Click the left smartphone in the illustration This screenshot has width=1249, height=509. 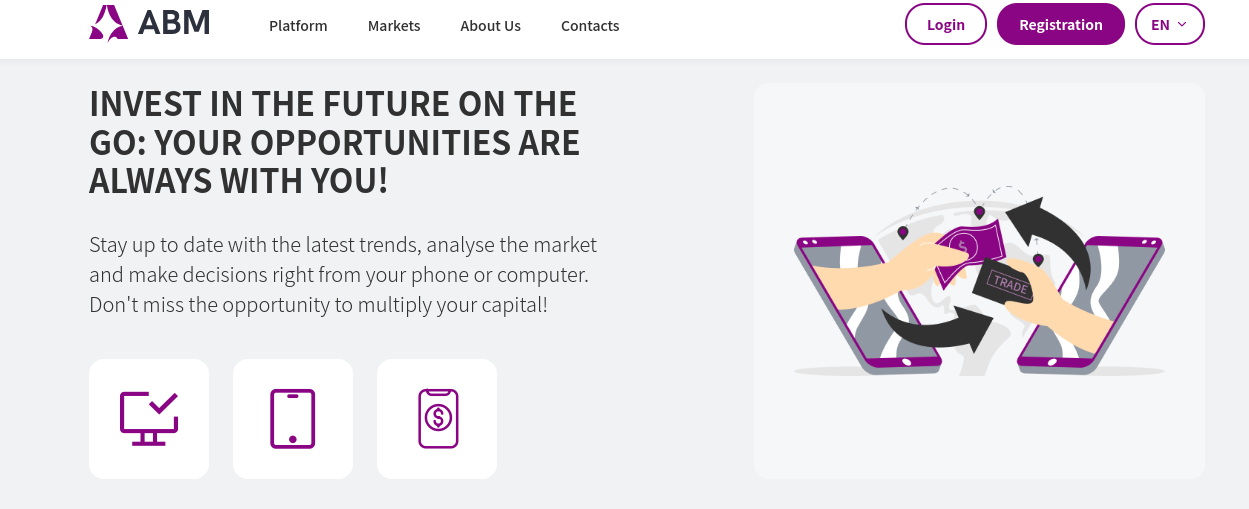[x=868, y=301]
